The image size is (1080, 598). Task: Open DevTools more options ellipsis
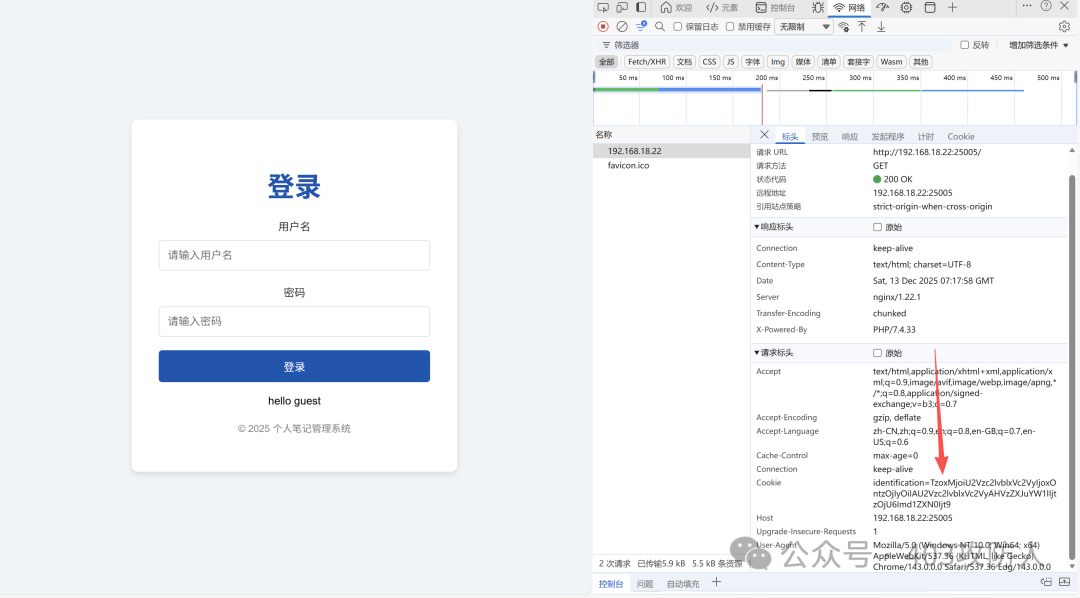click(x=1027, y=6)
